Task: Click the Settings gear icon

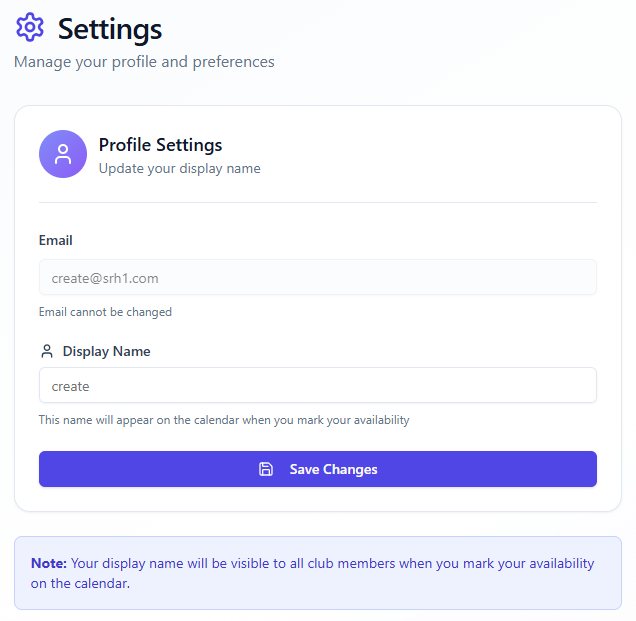Action: [30, 28]
